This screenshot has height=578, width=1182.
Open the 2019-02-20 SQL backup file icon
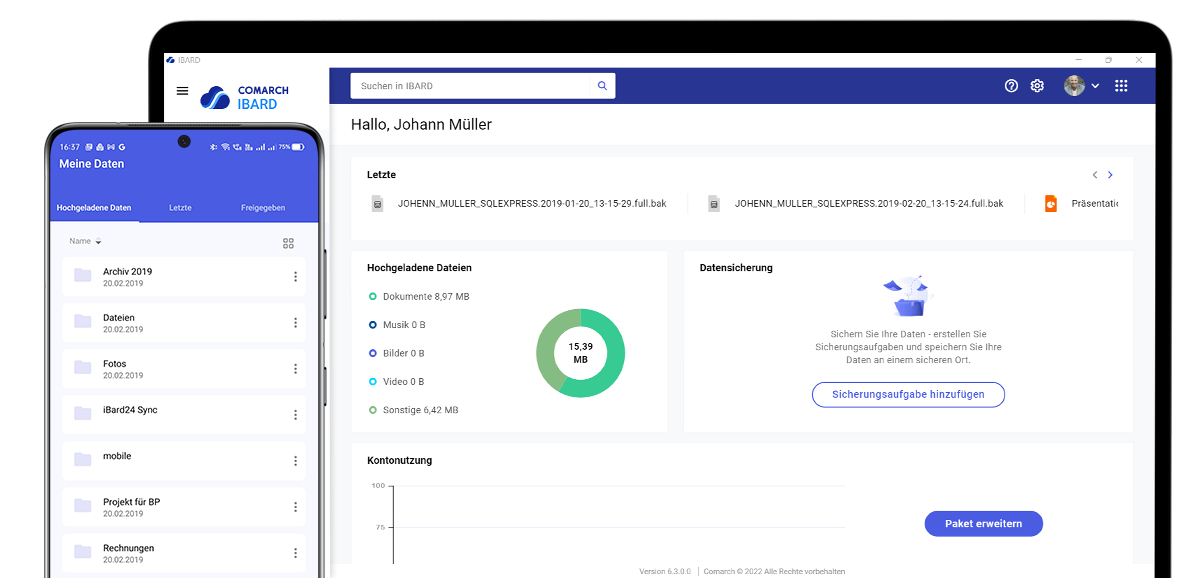(714, 203)
